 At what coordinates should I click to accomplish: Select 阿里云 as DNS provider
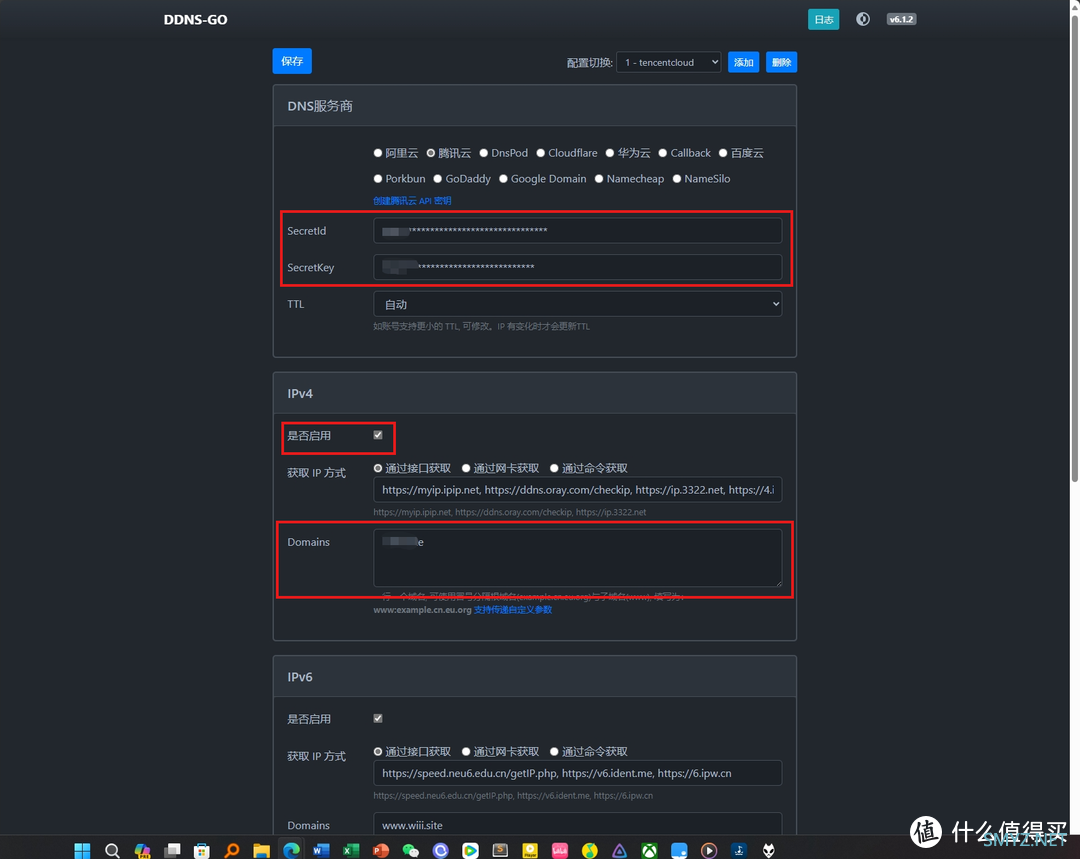377,153
